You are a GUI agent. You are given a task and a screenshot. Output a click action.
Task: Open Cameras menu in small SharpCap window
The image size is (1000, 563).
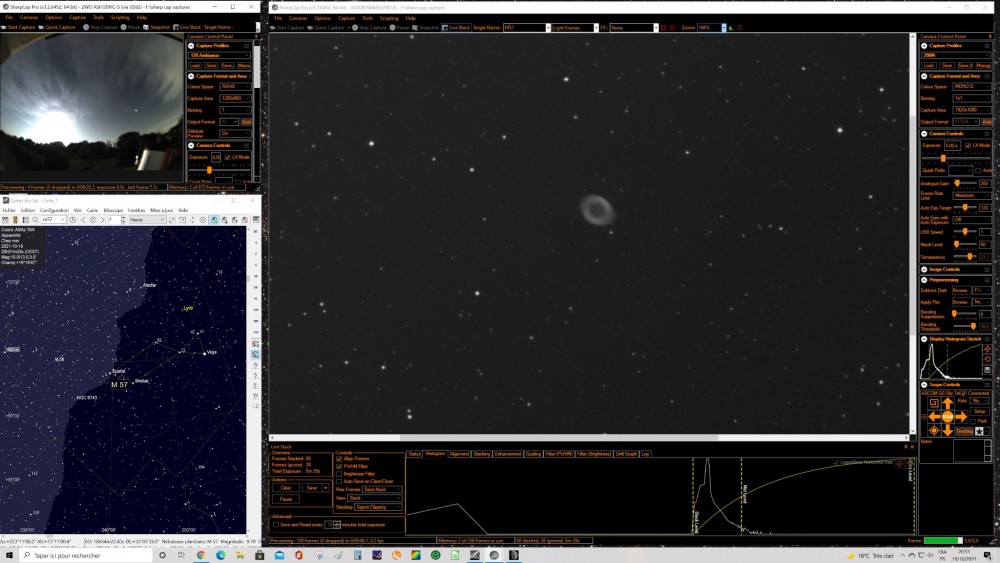coord(29,17)
